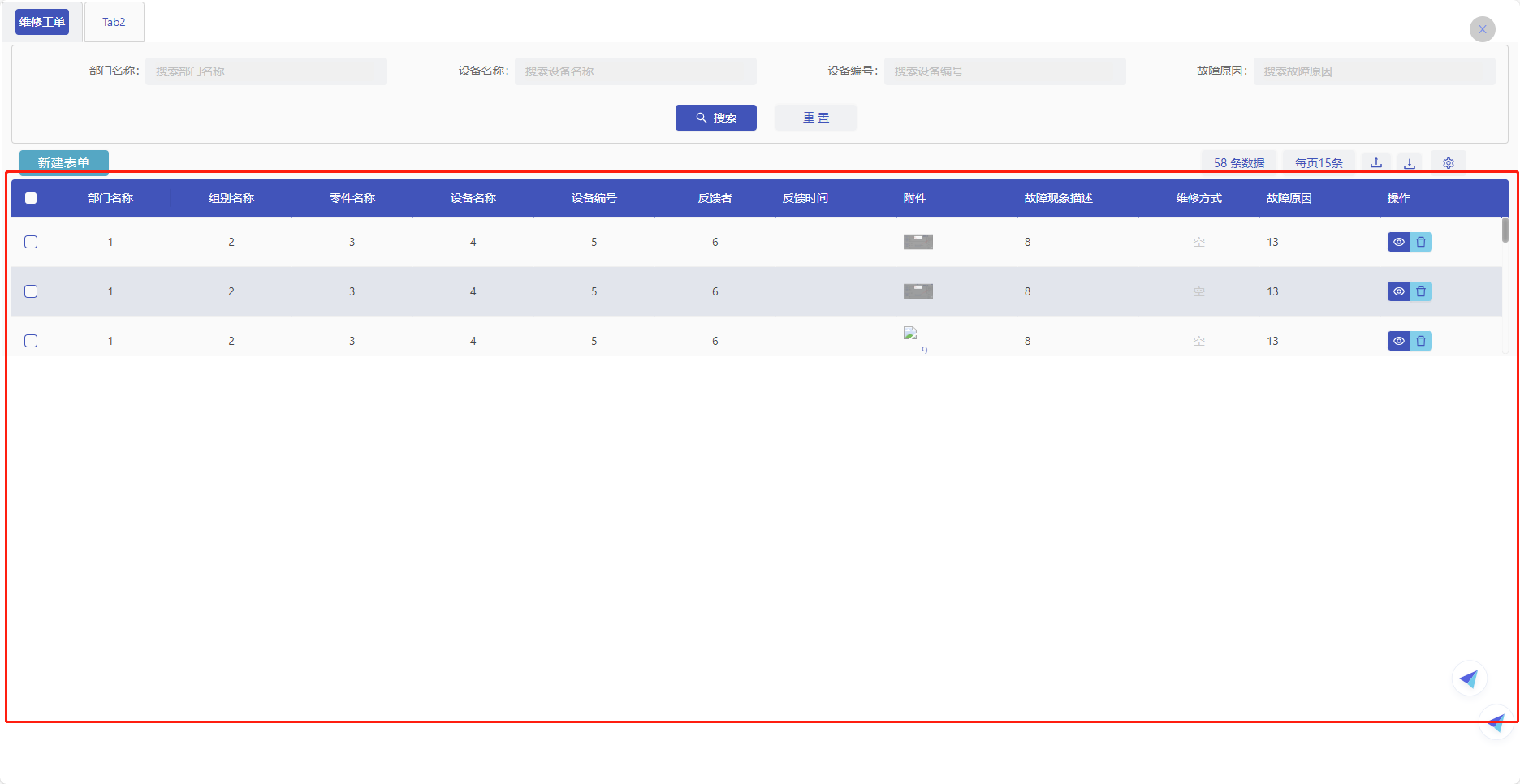View second row with the eye icon
Image resolution: width=1520 pixels, height=784 pixels.
click(1398, 291)
